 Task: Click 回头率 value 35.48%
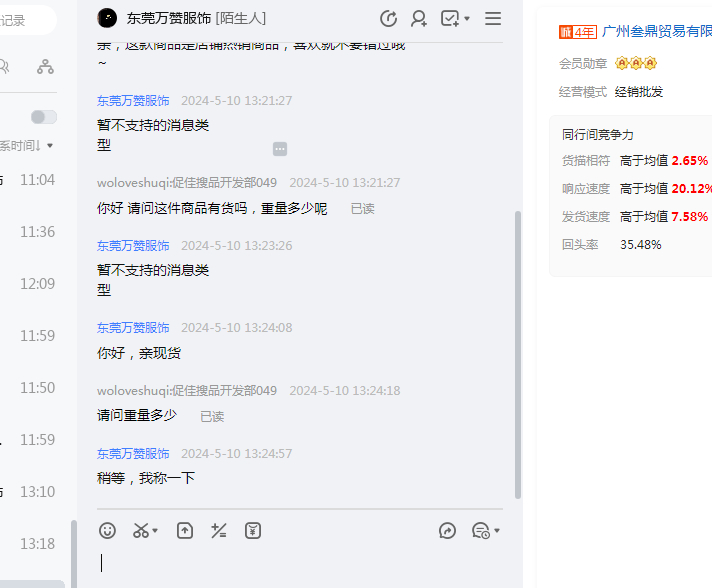point(641,245)
